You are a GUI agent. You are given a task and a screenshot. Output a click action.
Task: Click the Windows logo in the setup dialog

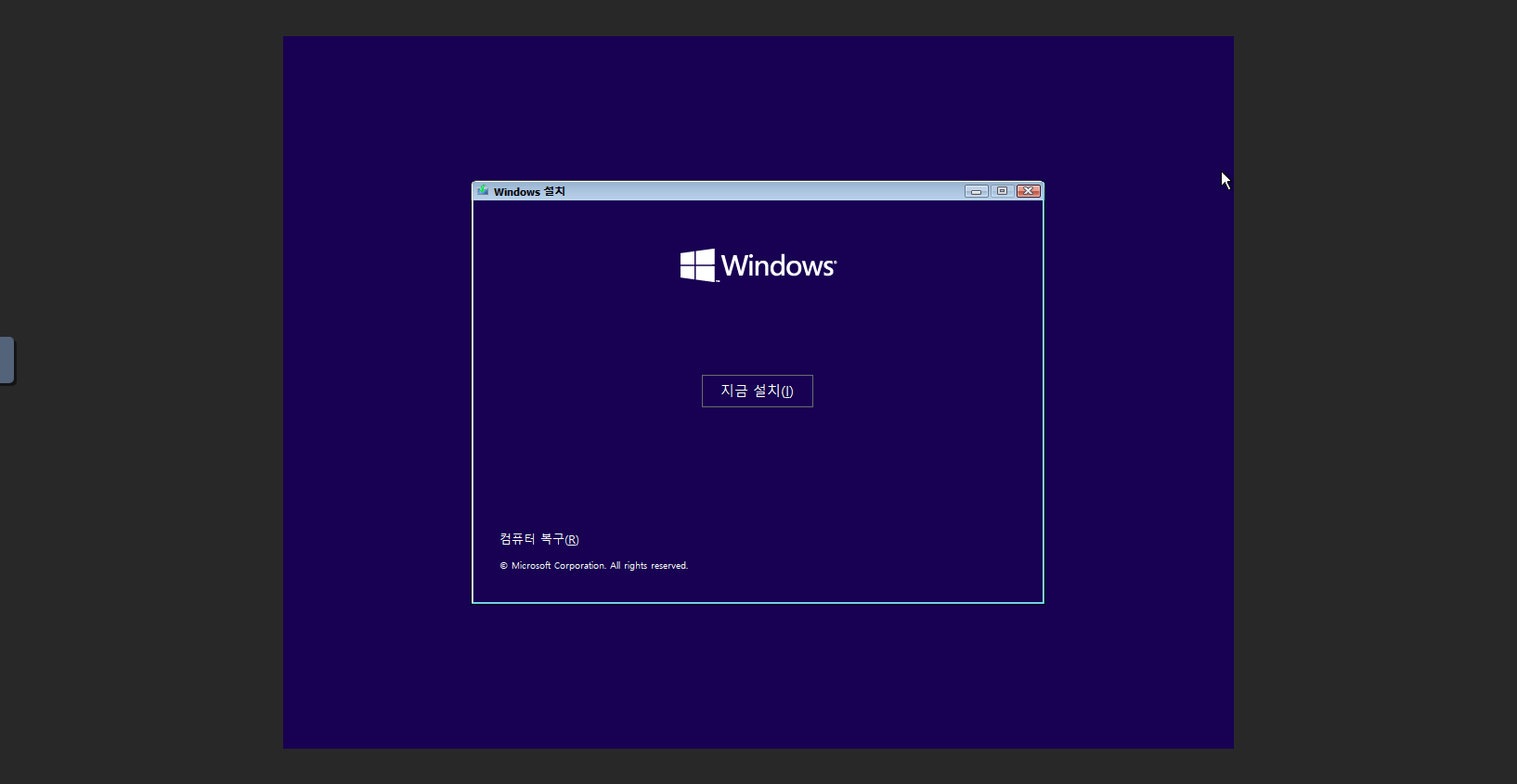pos(758,265)
